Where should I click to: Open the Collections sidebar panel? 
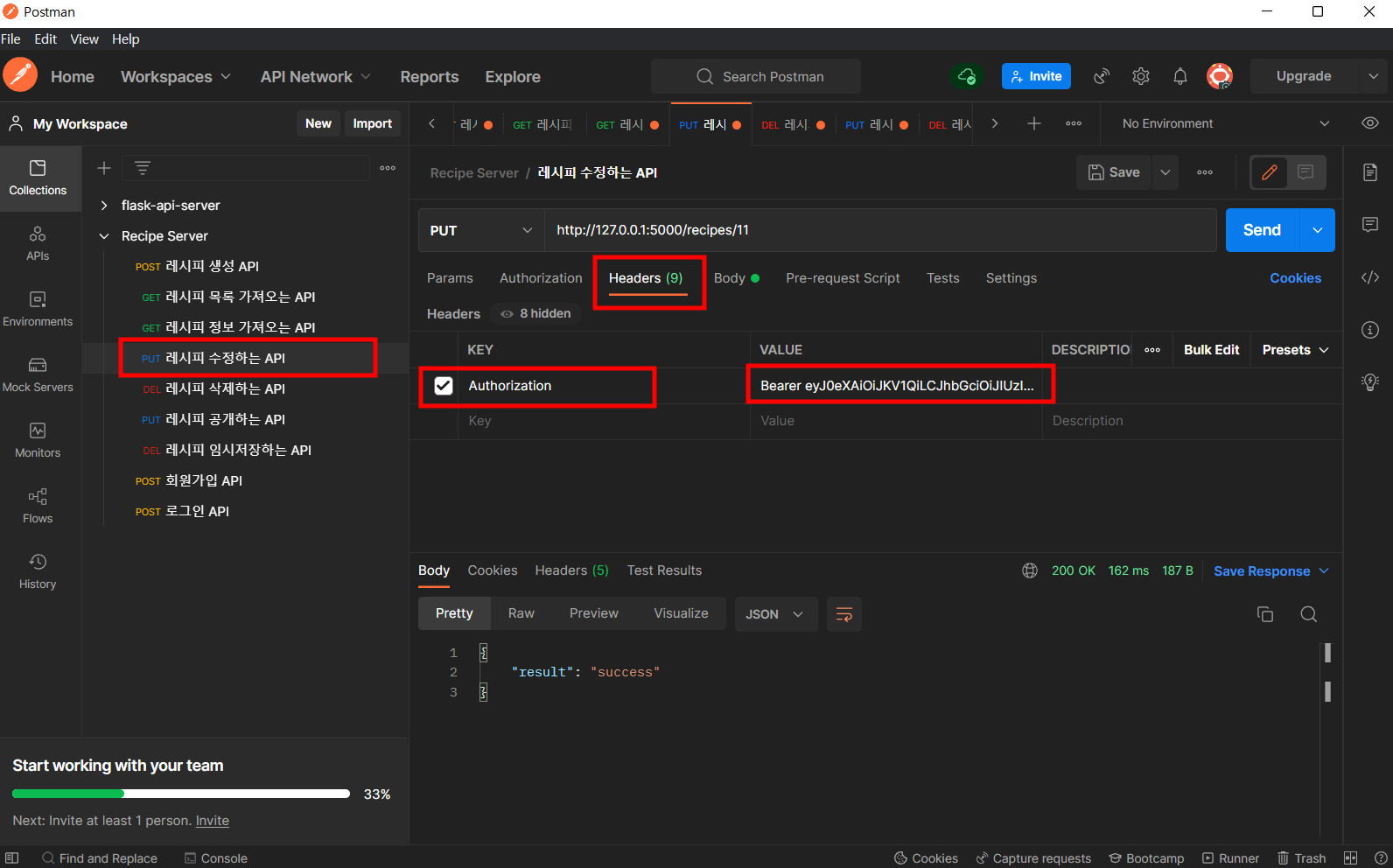[38, 178]
